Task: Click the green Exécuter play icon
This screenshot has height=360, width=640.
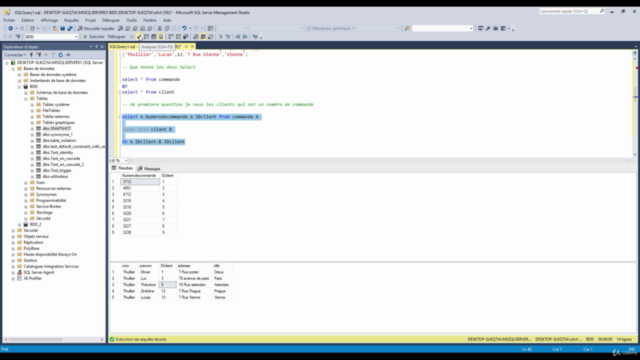Action: click(85, 37)
